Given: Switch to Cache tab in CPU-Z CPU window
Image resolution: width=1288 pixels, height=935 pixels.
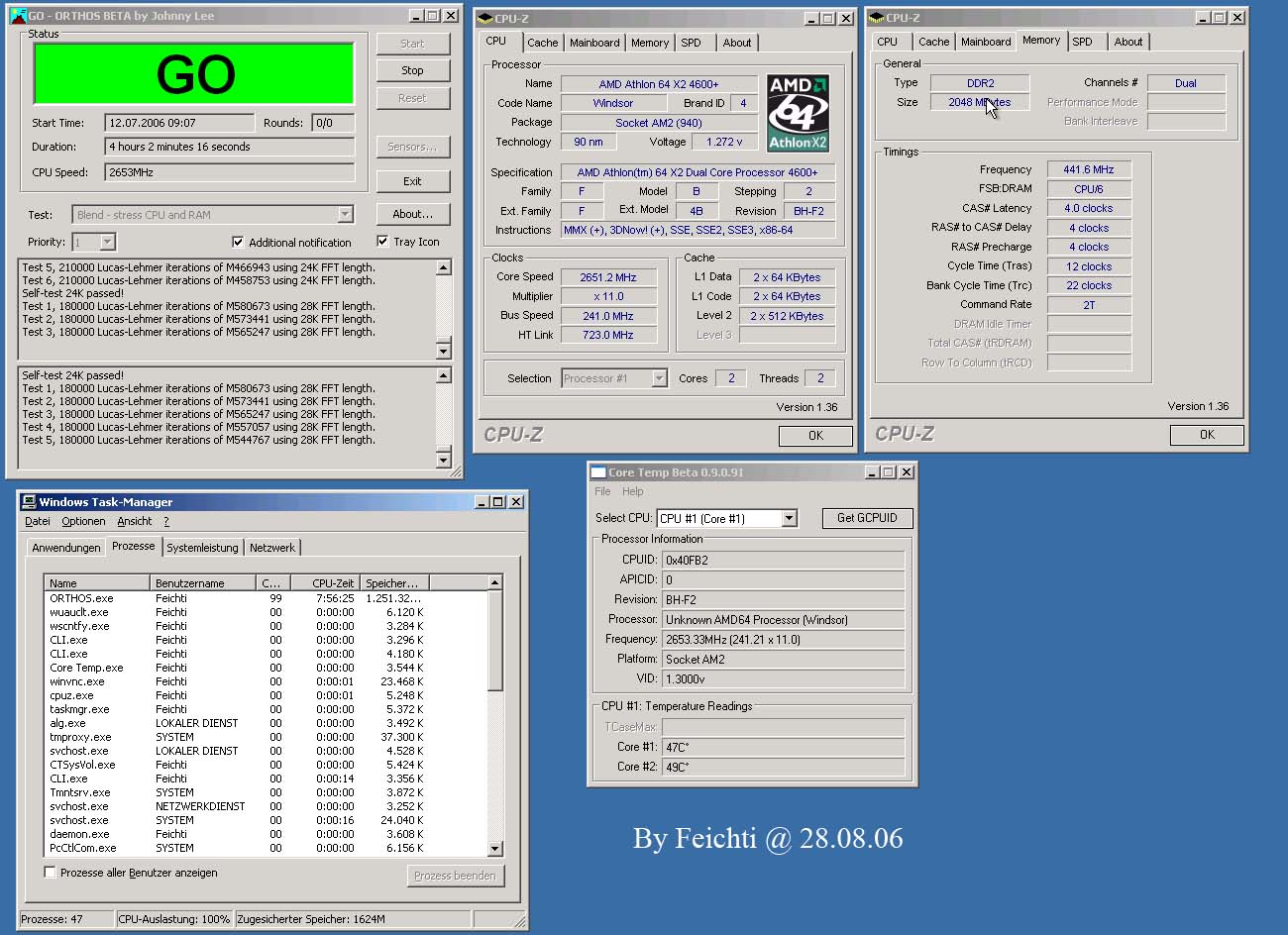Looking at the screenshot, I should tap(542, 43).
